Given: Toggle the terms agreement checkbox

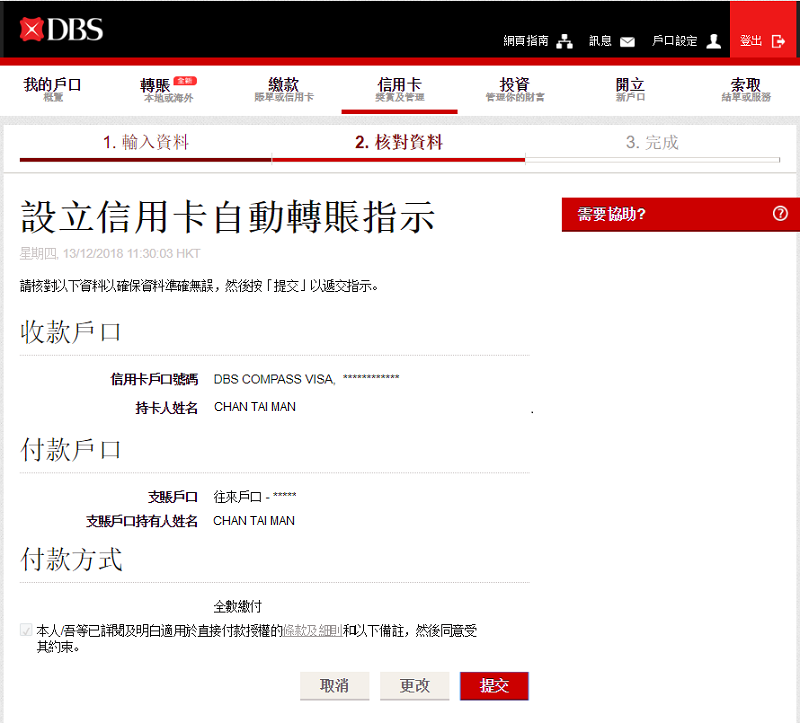Looking at the screenshot, I should click(26, 630).
